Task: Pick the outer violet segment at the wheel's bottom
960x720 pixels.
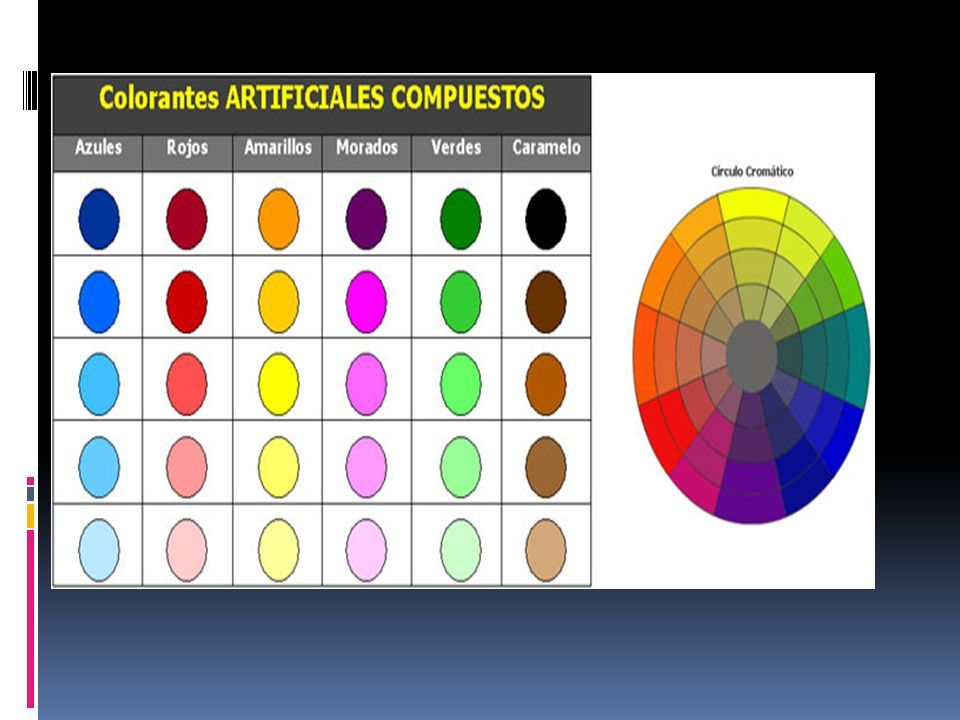Action: (751, 507)
